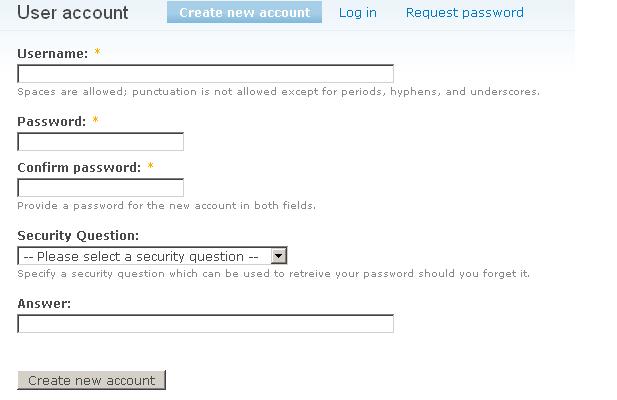Click the Confirm password input box
Image resolution: width=617 pixels, height=400 pixels.
(x=100, y=188)
